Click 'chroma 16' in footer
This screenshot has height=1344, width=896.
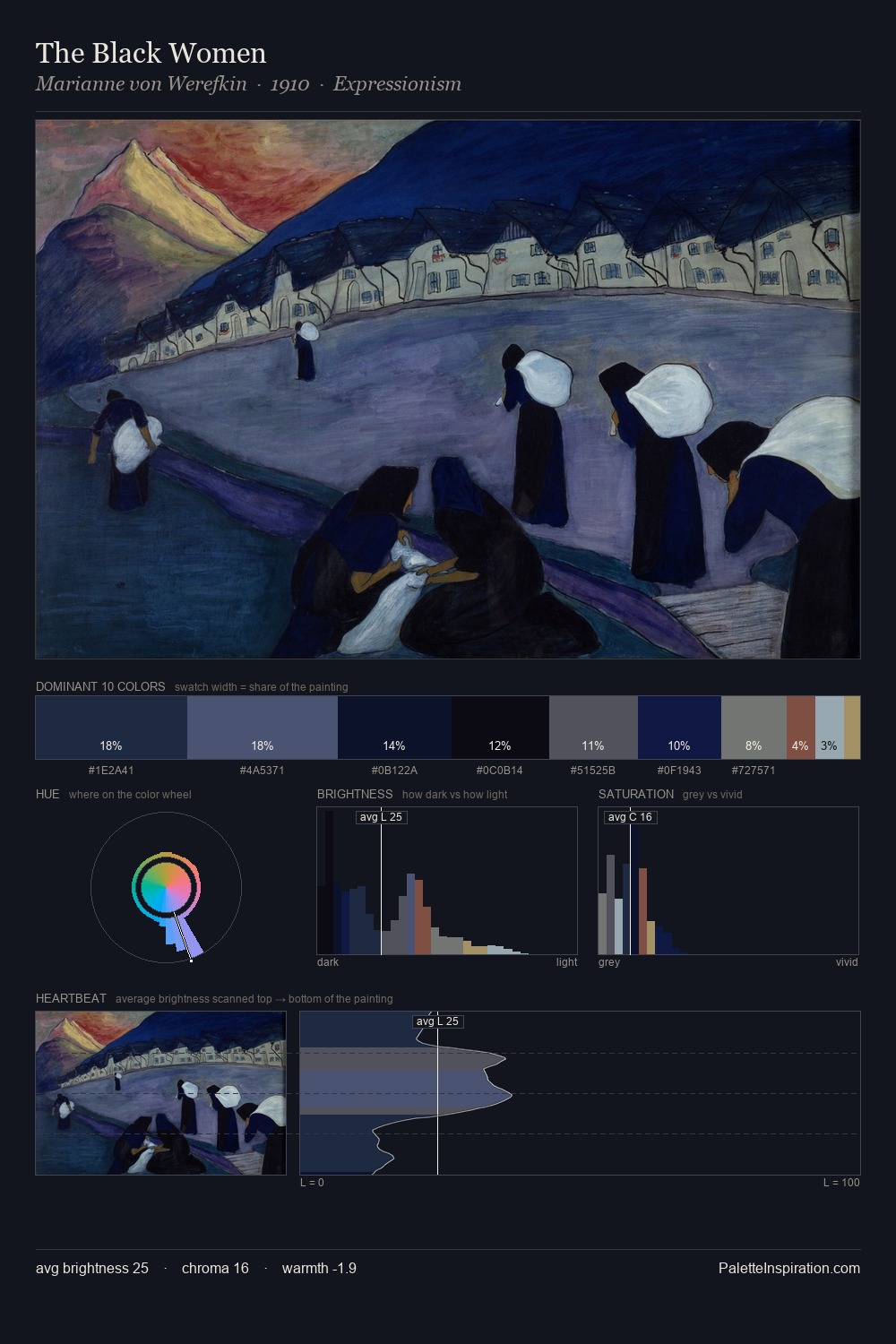click(x=215, y=1268)
